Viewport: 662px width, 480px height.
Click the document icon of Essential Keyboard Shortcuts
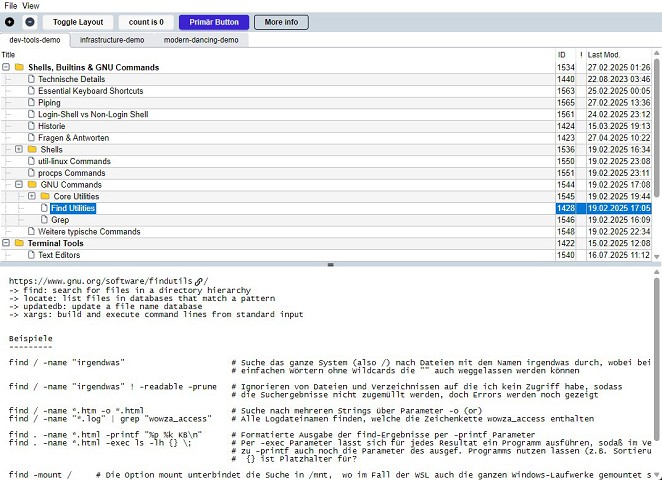coord(31,91)
